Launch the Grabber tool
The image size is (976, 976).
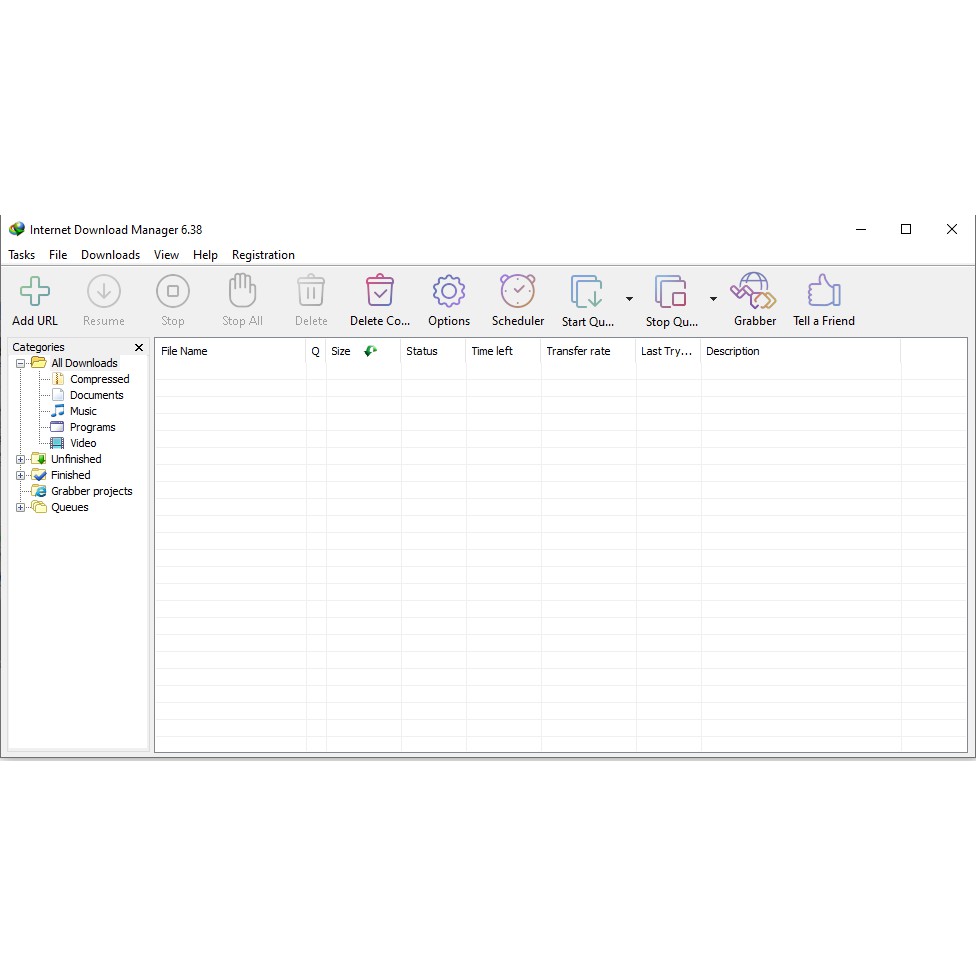(x=754, y=291)
